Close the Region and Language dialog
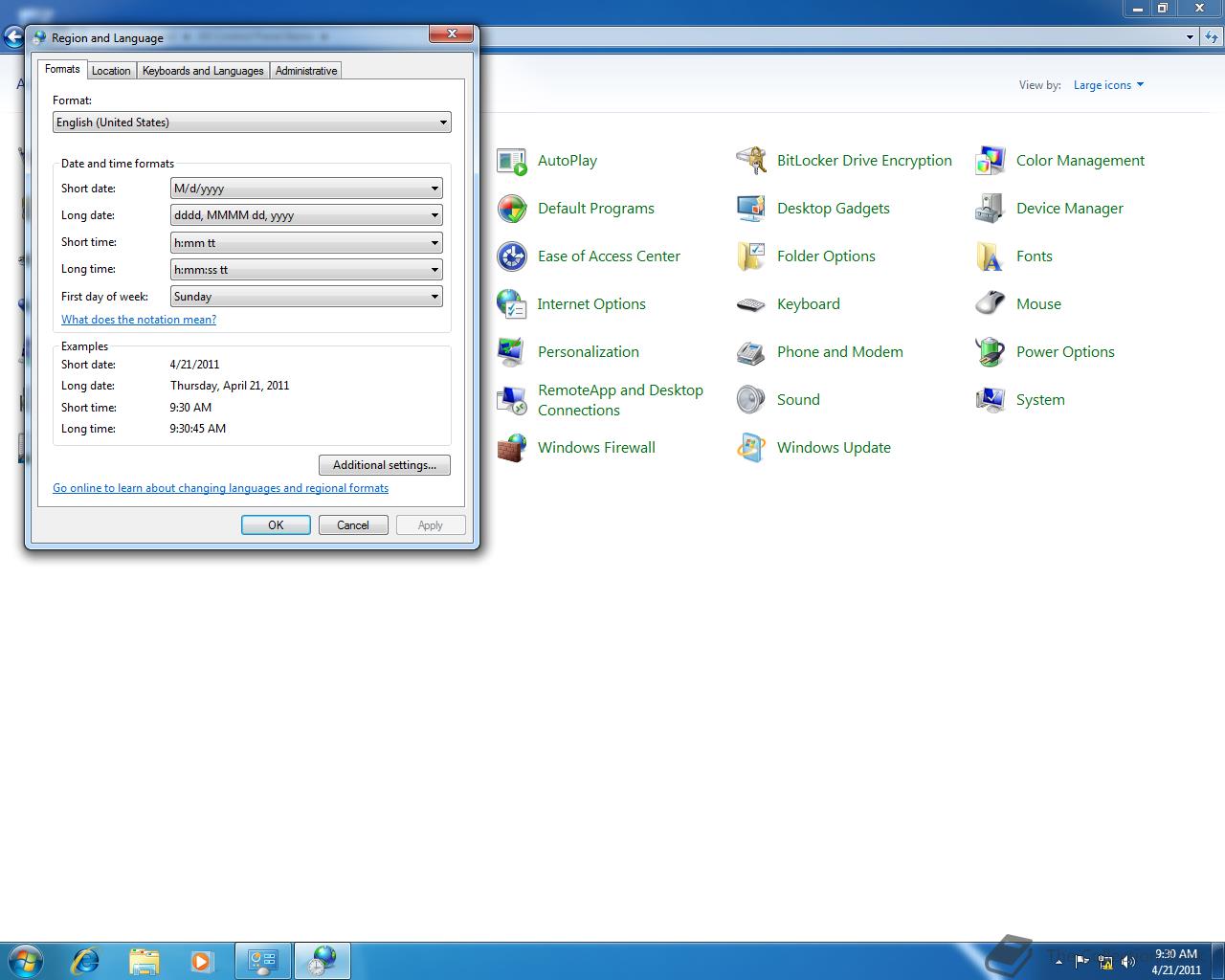The width and height of the screenshot is (1225, 980). point(451,34)
